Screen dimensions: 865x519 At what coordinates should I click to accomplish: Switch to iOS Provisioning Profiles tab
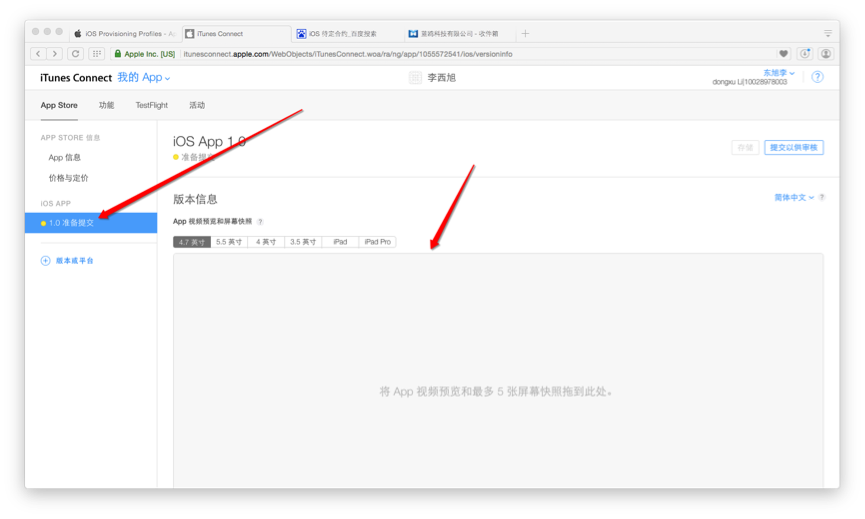tap(124, 34)
